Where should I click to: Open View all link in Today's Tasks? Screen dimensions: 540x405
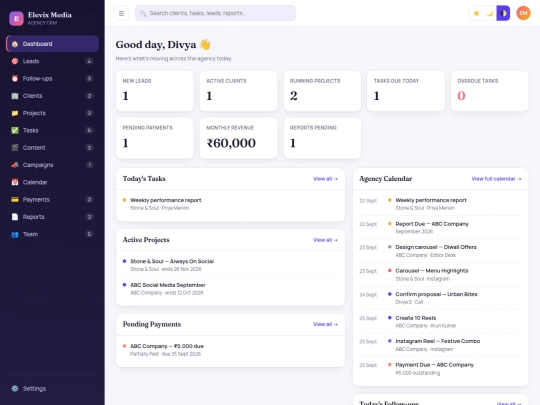[325, 179]
